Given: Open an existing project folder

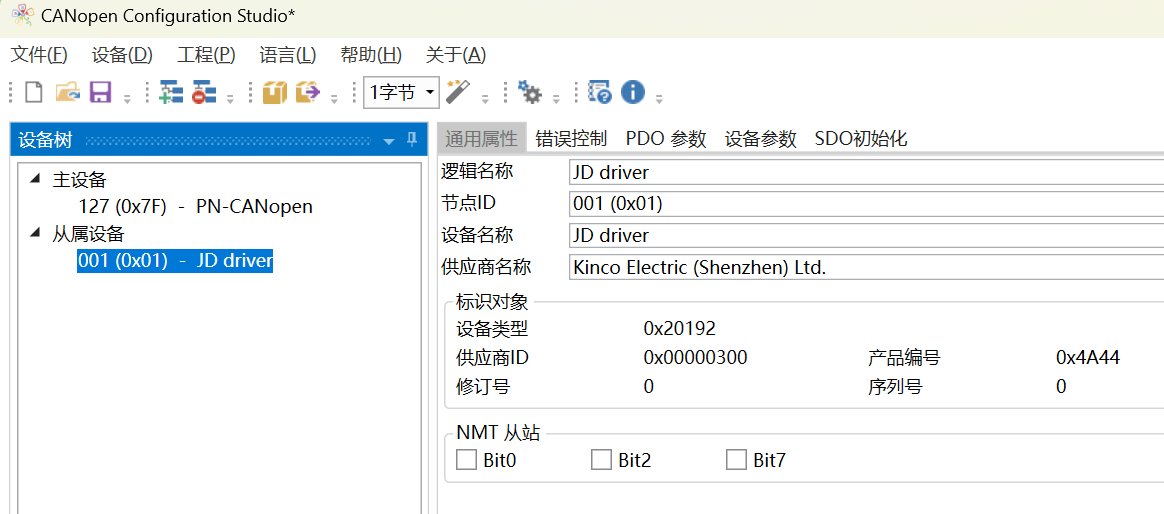Looking at the screenshot, I should click(x=68, y=93).
